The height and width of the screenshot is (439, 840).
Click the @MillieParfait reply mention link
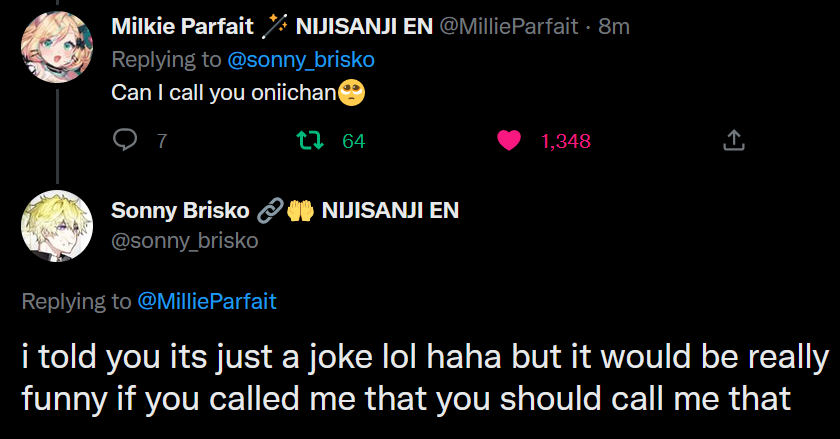206,301
